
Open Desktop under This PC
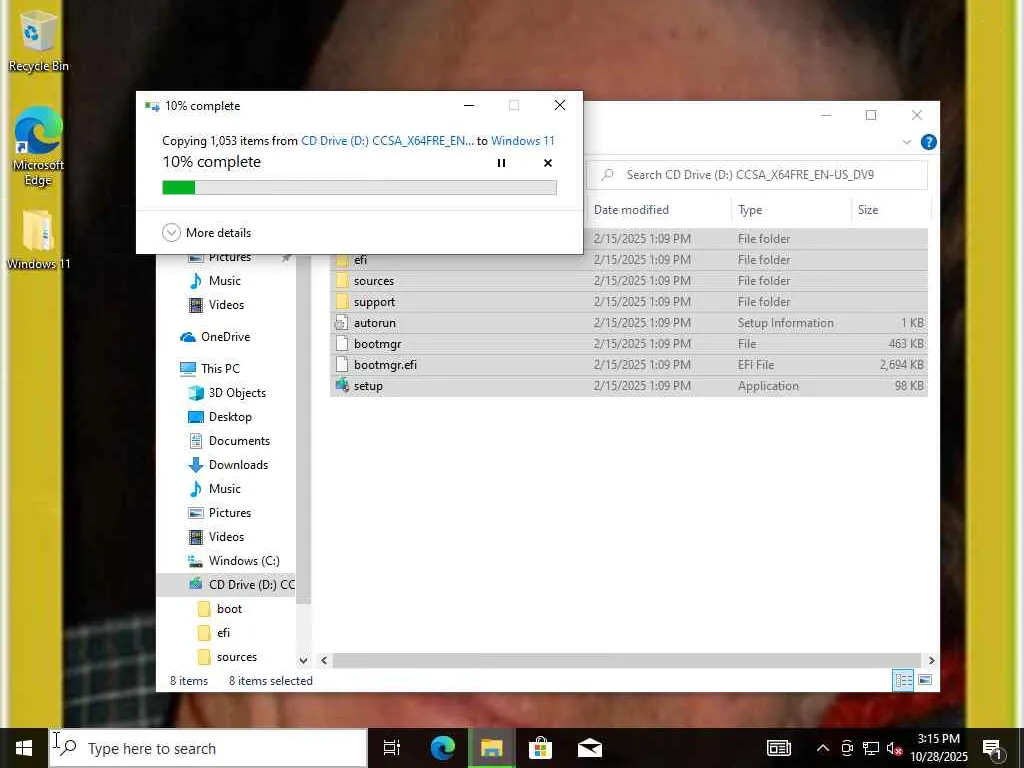(229, 417)
